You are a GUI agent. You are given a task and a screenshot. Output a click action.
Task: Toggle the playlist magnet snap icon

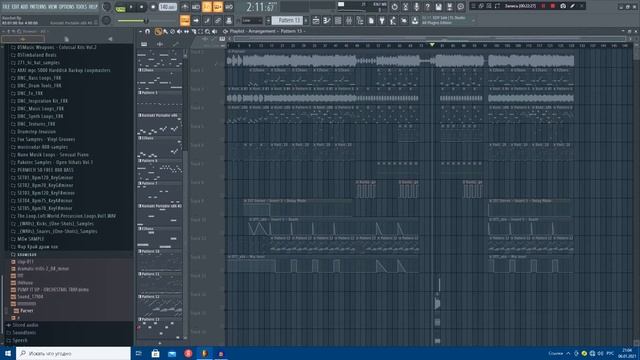(x=147, y=31)
